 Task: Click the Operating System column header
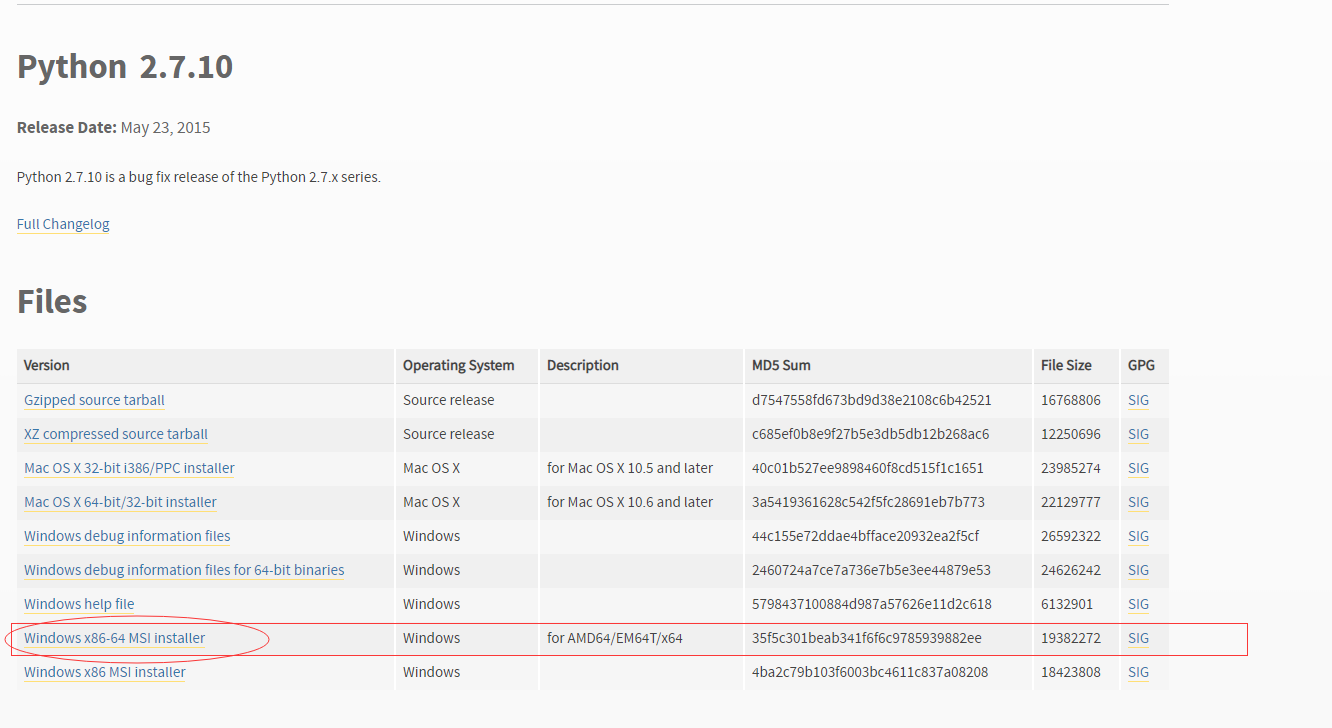point(458,365)
